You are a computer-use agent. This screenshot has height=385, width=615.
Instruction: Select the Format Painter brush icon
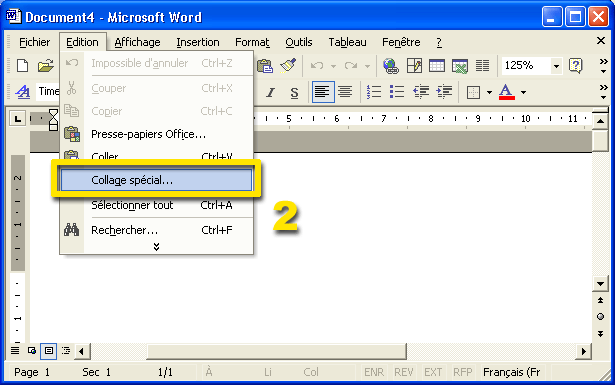[288, 65]
